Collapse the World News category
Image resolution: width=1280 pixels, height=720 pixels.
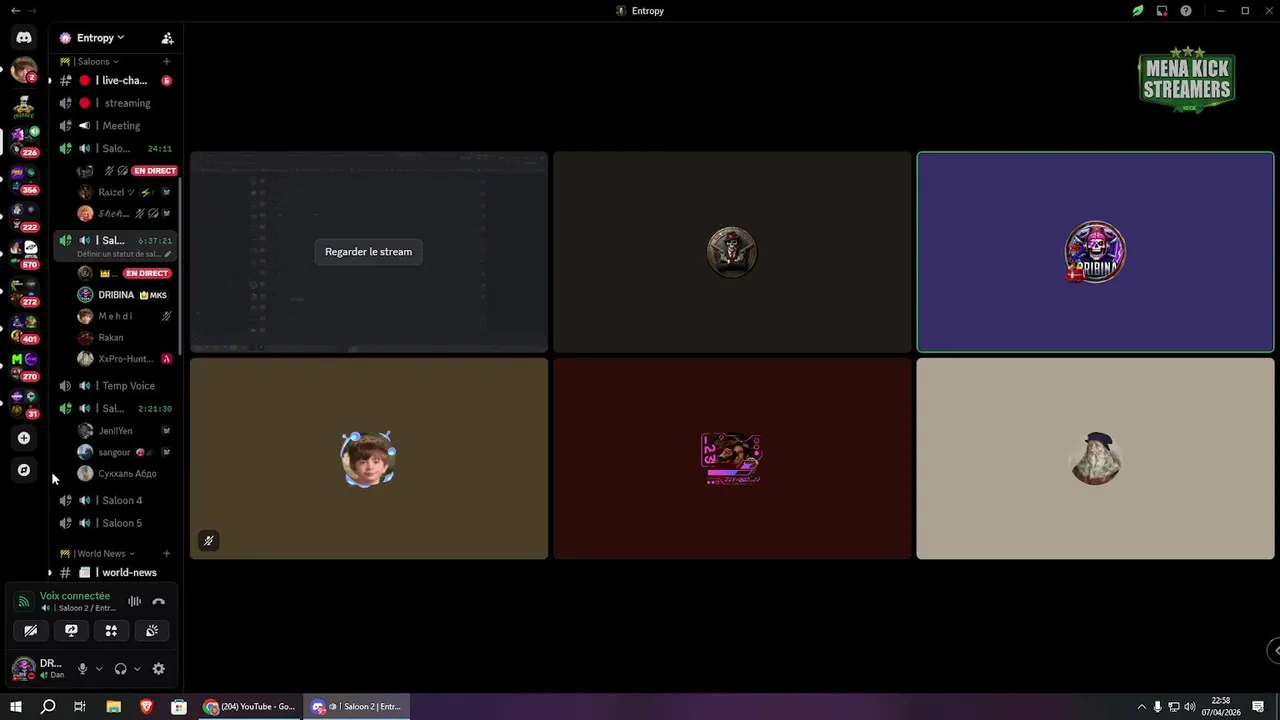click(97, 553)
